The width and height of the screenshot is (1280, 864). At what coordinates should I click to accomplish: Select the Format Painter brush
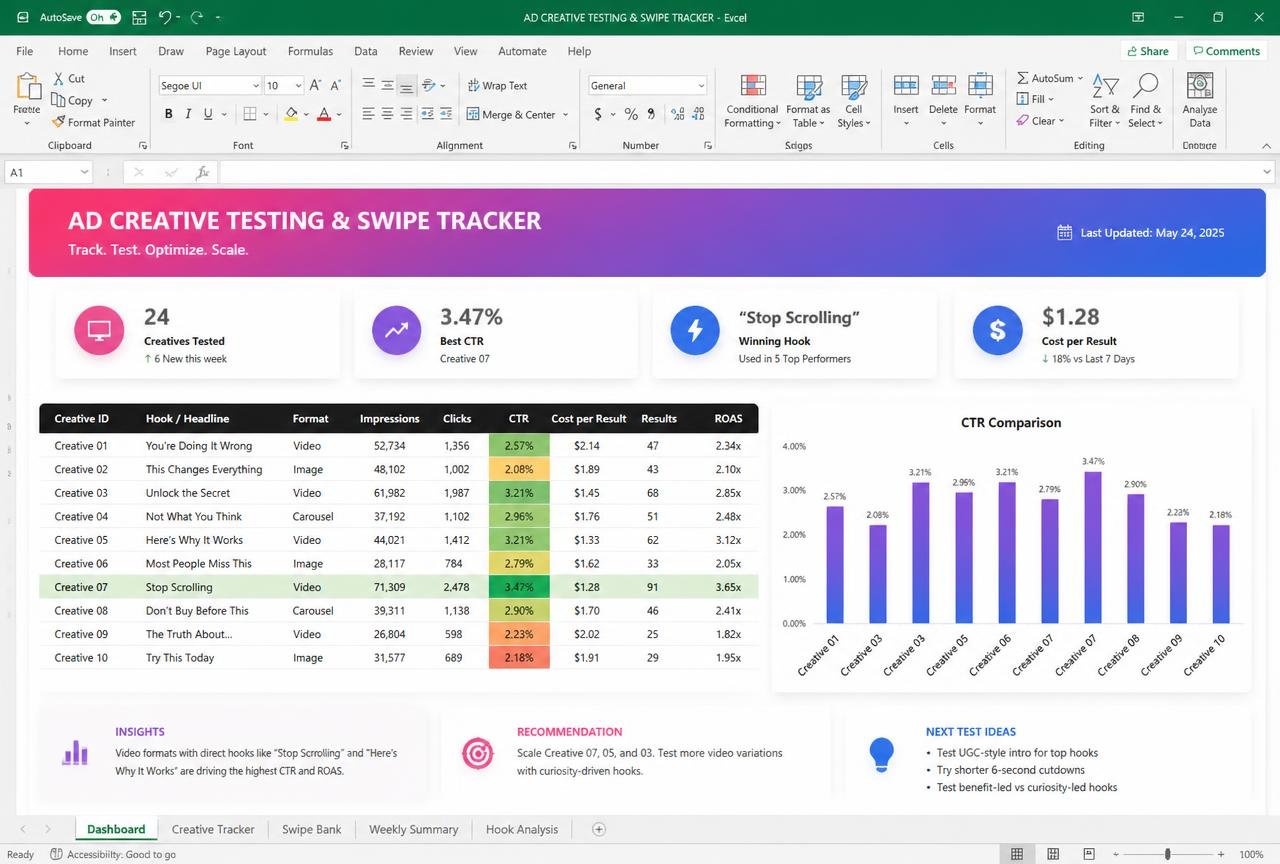(58, 122)
